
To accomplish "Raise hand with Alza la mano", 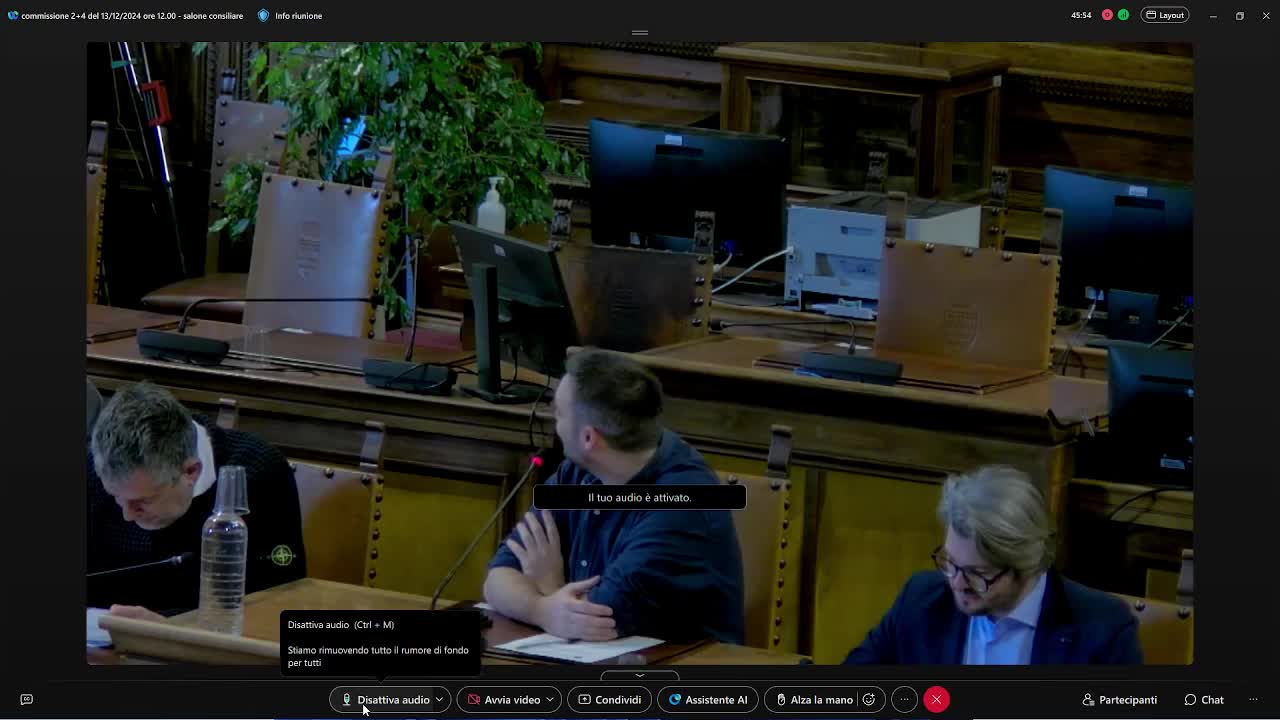I will tap(813, 700).
